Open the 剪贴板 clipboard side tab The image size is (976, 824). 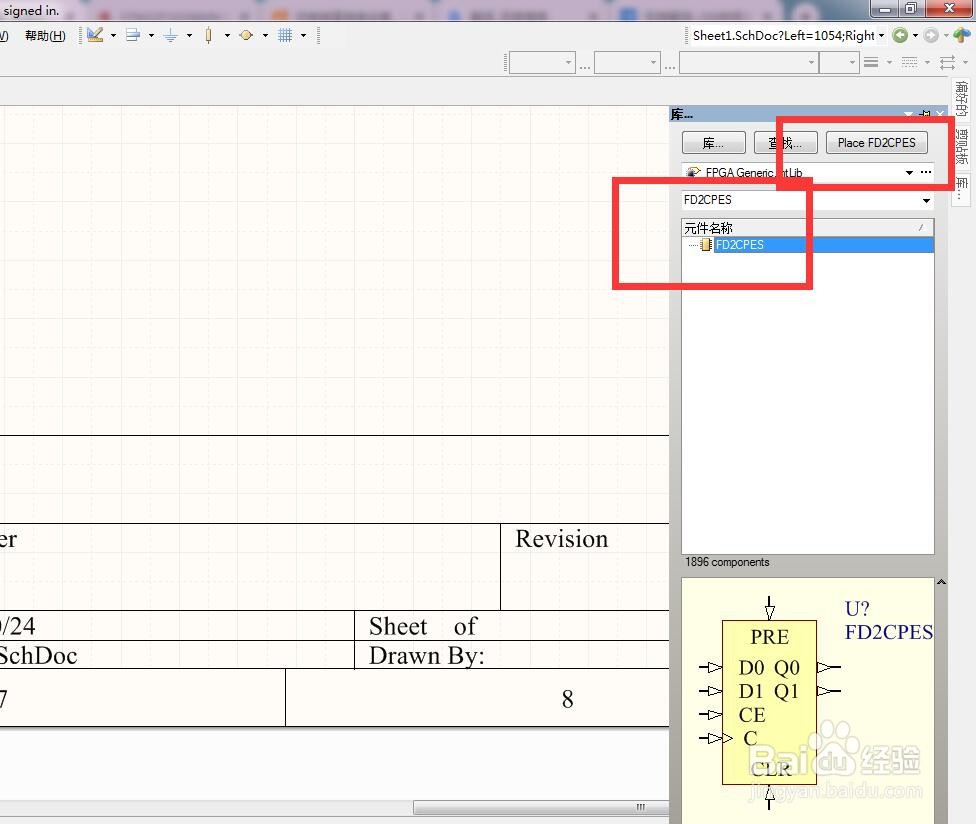pyautogui.click(x=962, y=147)
